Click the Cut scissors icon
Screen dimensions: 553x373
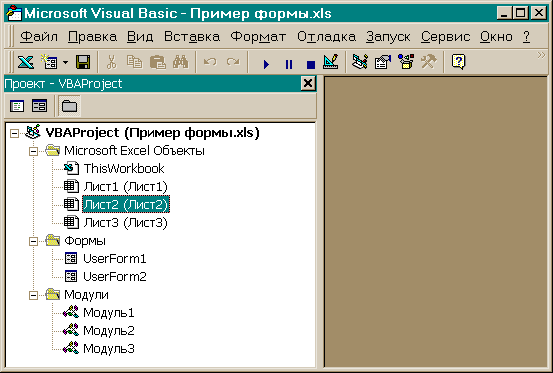pyautogui.click(x=111, y=62)
